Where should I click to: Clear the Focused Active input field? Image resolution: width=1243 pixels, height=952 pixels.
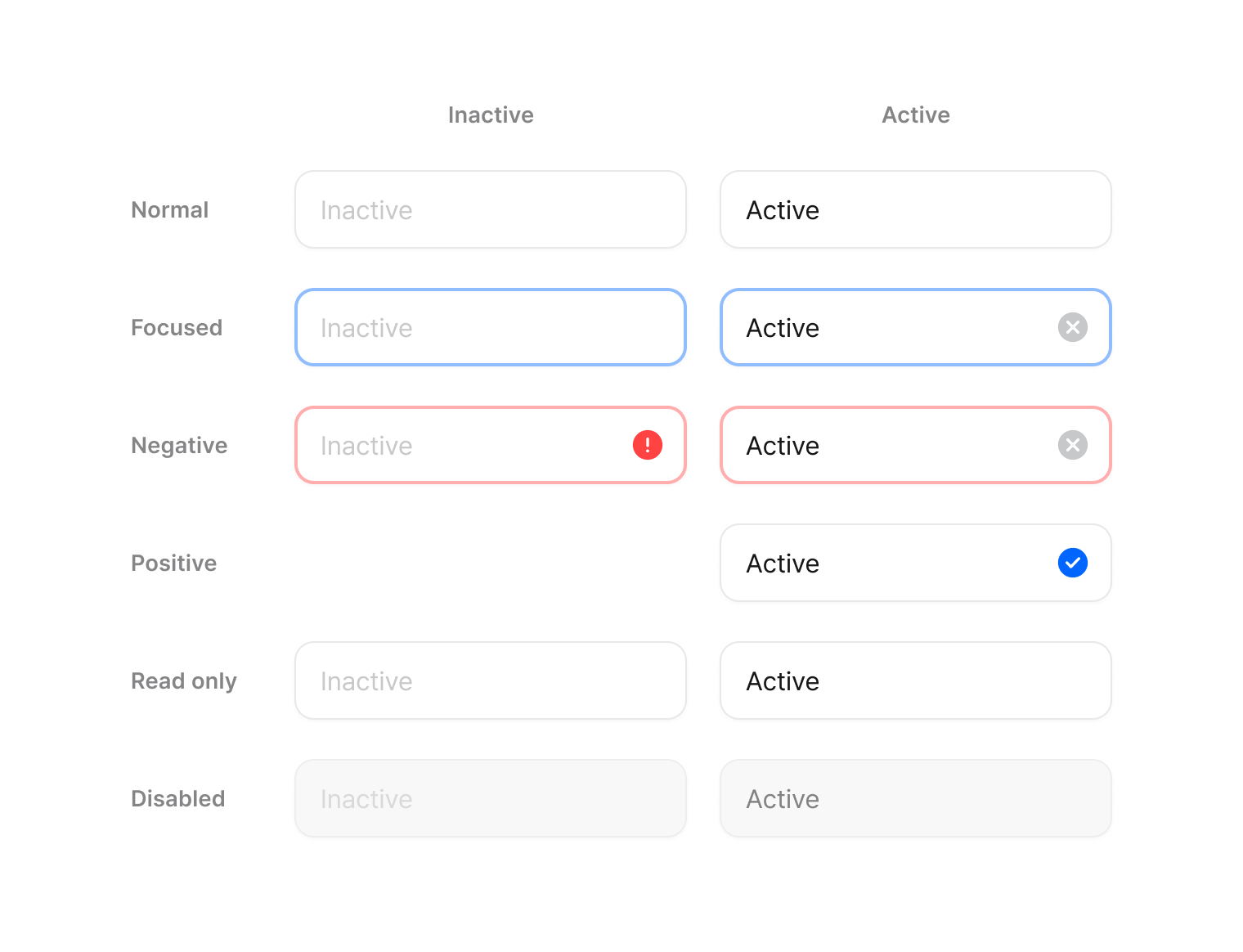pyautogui.click(x=1072, y=327)
